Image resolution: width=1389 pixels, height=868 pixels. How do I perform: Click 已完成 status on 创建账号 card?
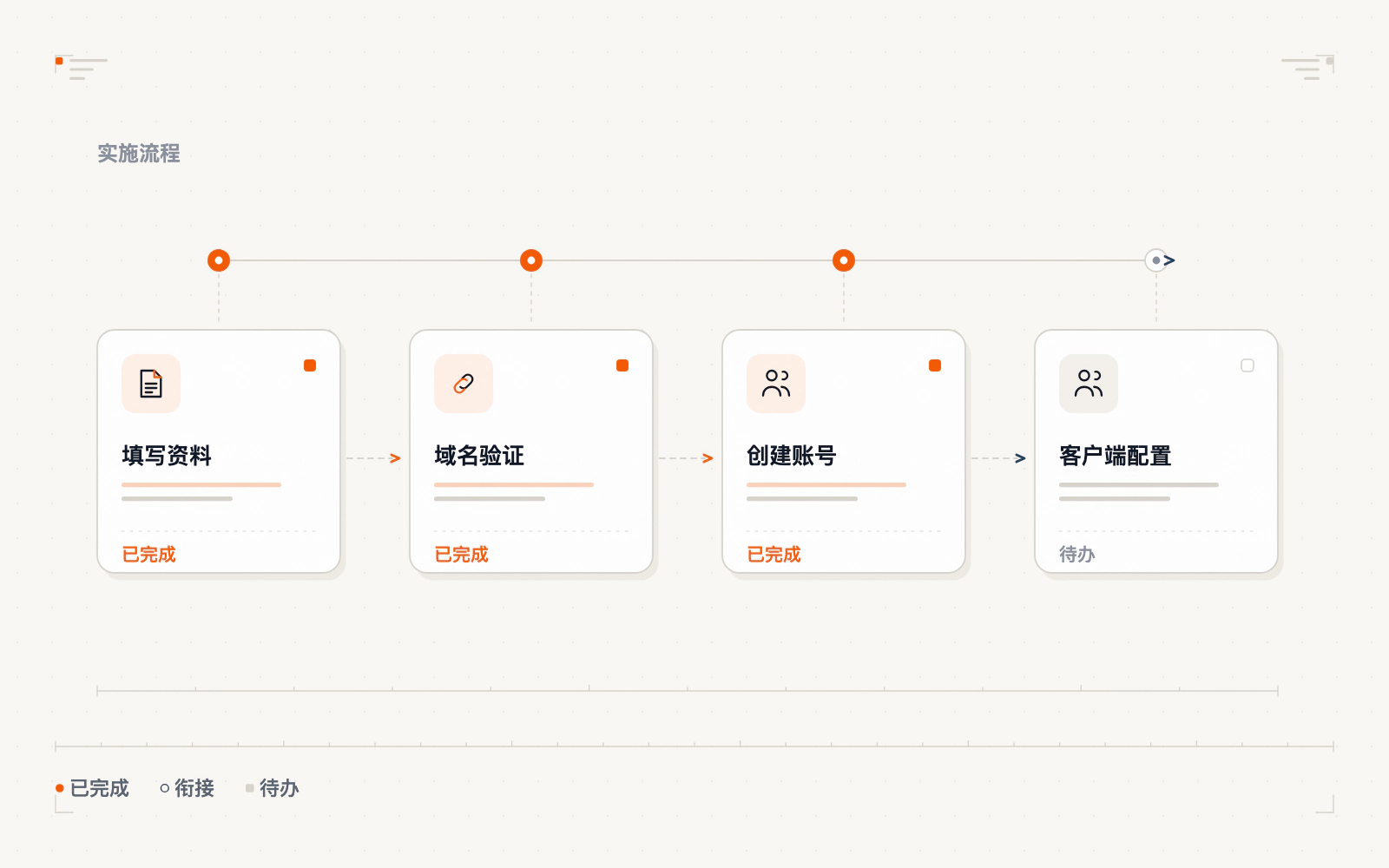pyautogui.click(x=773, y=555)
